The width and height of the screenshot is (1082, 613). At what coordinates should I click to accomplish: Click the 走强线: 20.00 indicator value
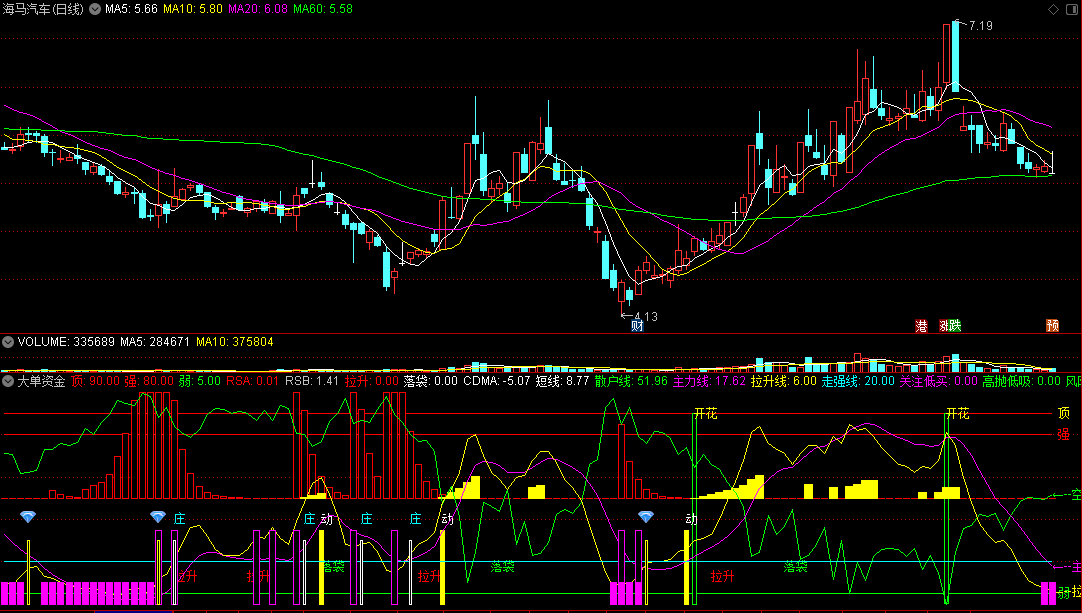[858, 381]
